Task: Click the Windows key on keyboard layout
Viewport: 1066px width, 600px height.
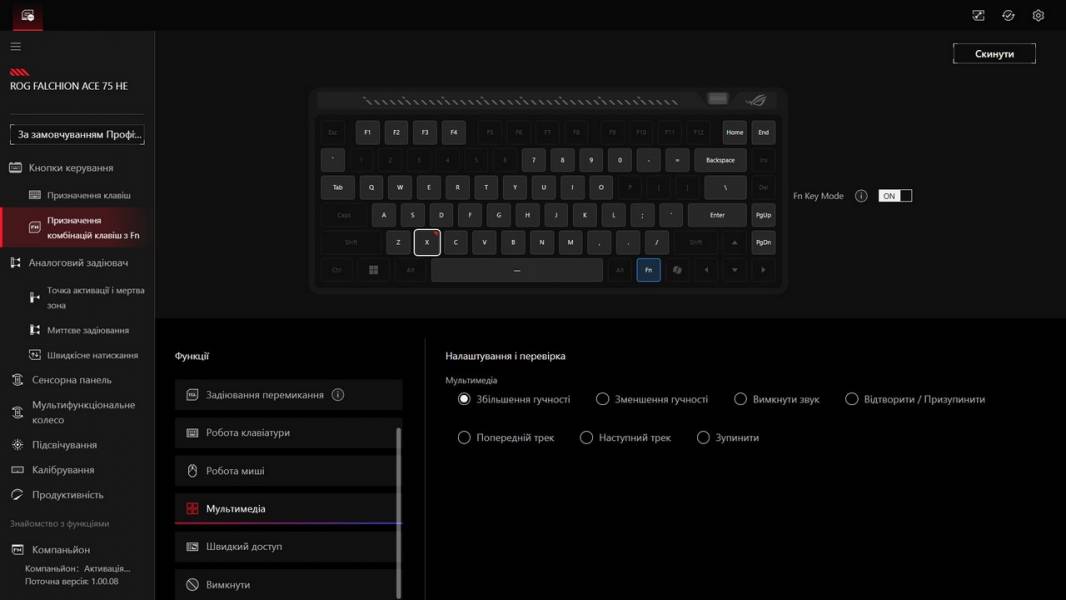Action: click(374, 270)
